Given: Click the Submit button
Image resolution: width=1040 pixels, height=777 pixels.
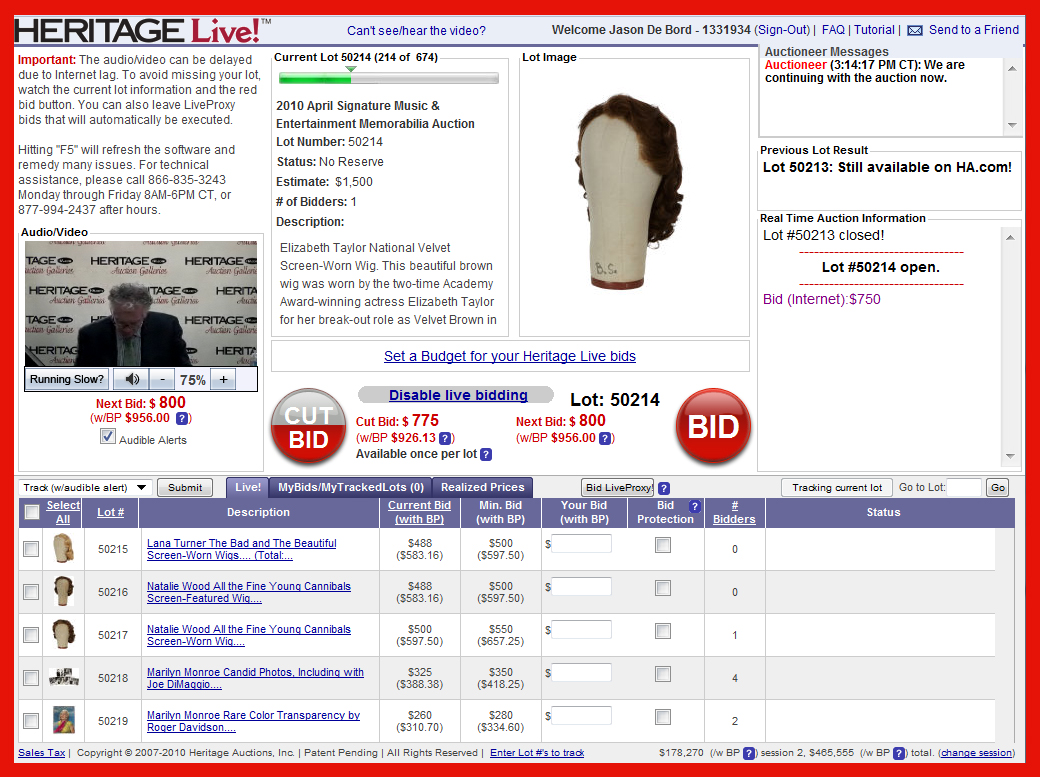Looking at the screenshot, I should [185, 488].
